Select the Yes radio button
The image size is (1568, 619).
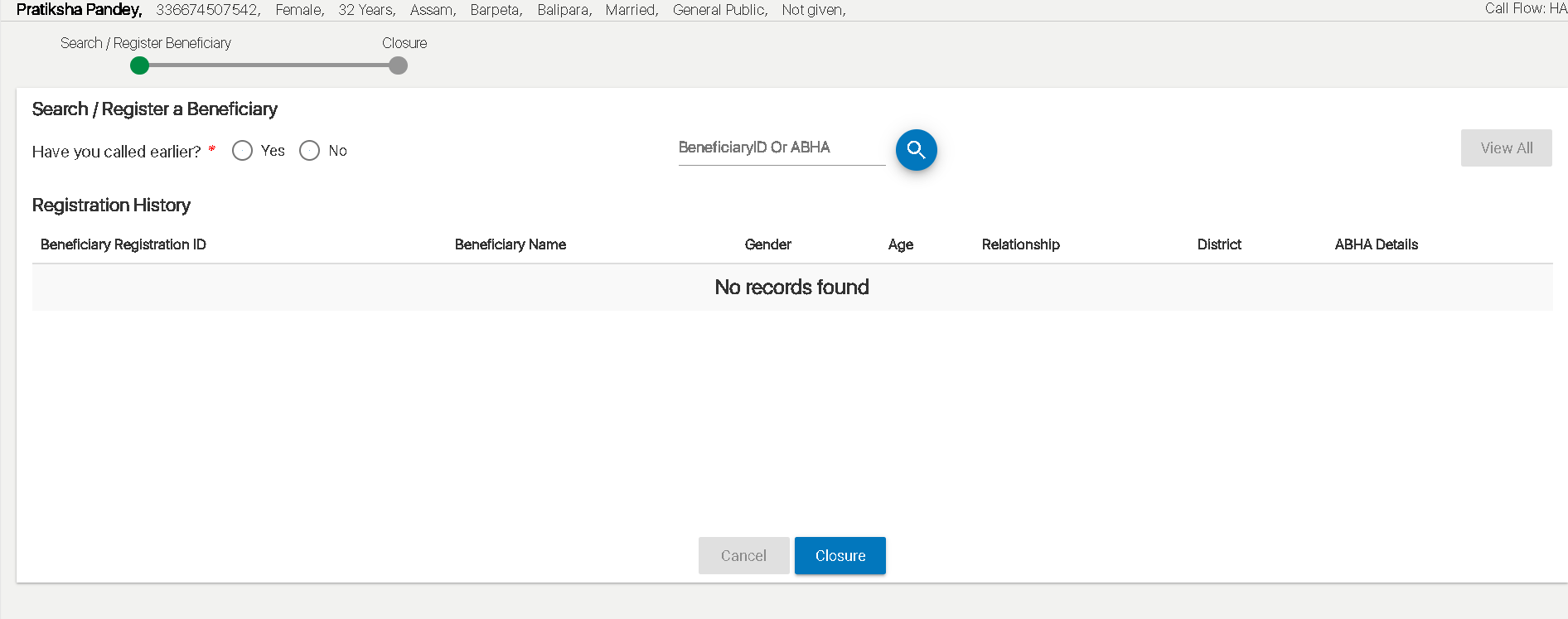pos(242,151)
